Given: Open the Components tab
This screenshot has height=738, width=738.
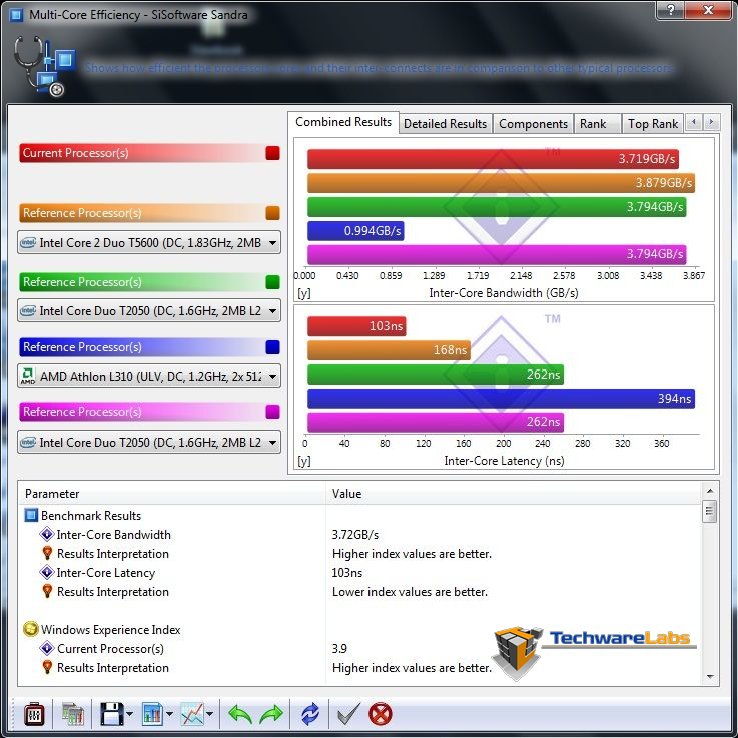Looking at the screenshot, I should (533, 124).
